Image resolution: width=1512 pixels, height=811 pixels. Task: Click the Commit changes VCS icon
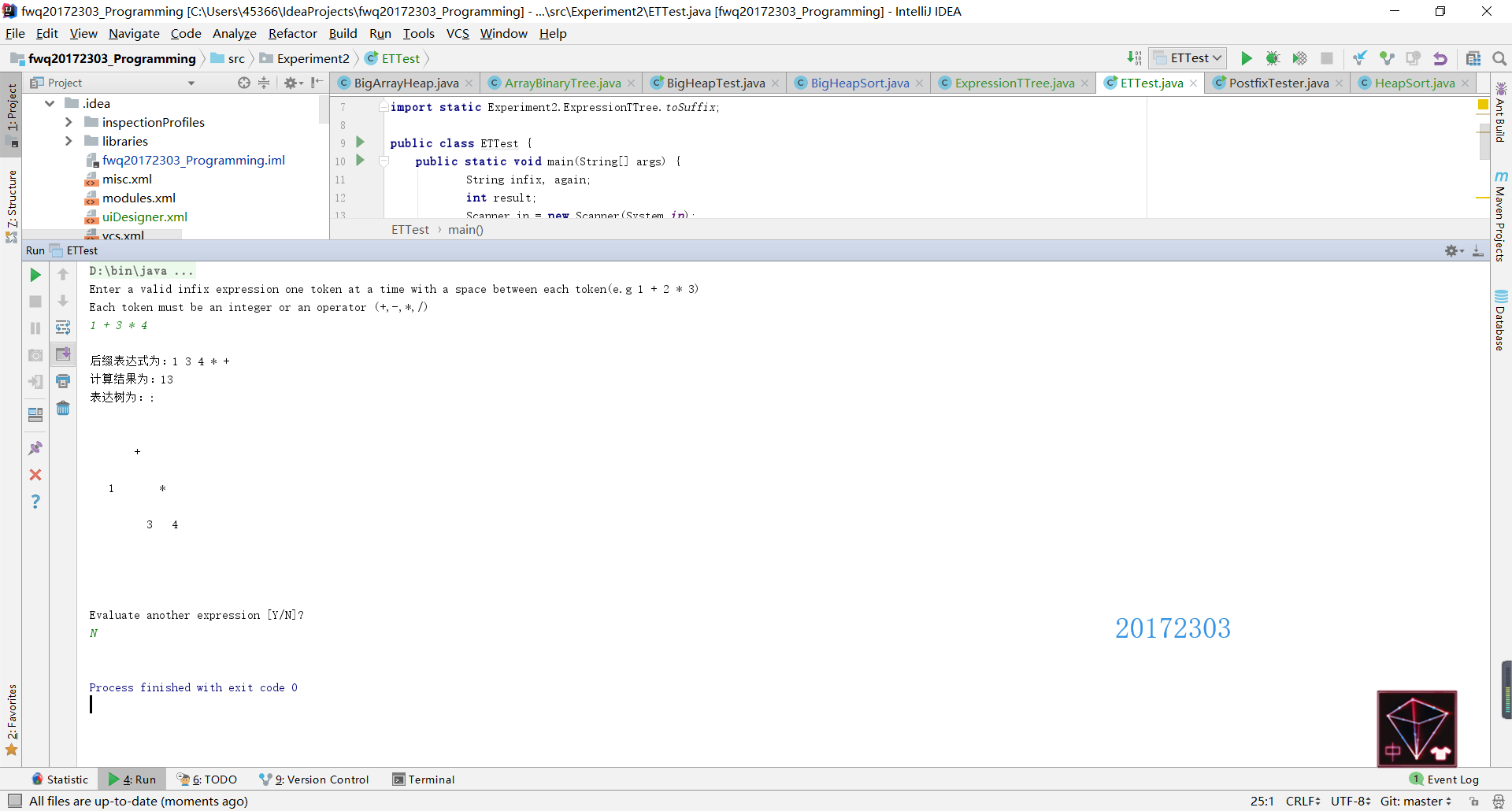click(1387, 58)
